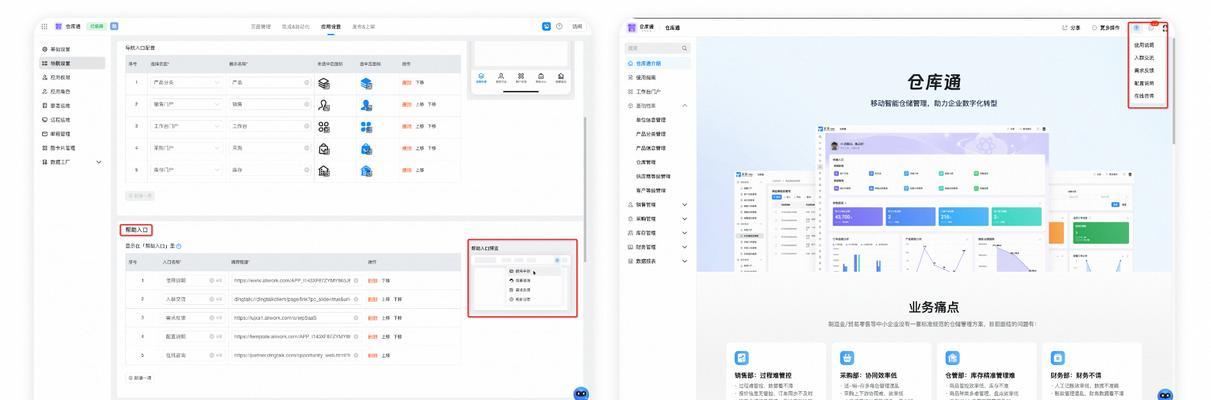1211x400 pixels.
Task: Click 访问 button in settings header
Action: (x=577, y=26)
